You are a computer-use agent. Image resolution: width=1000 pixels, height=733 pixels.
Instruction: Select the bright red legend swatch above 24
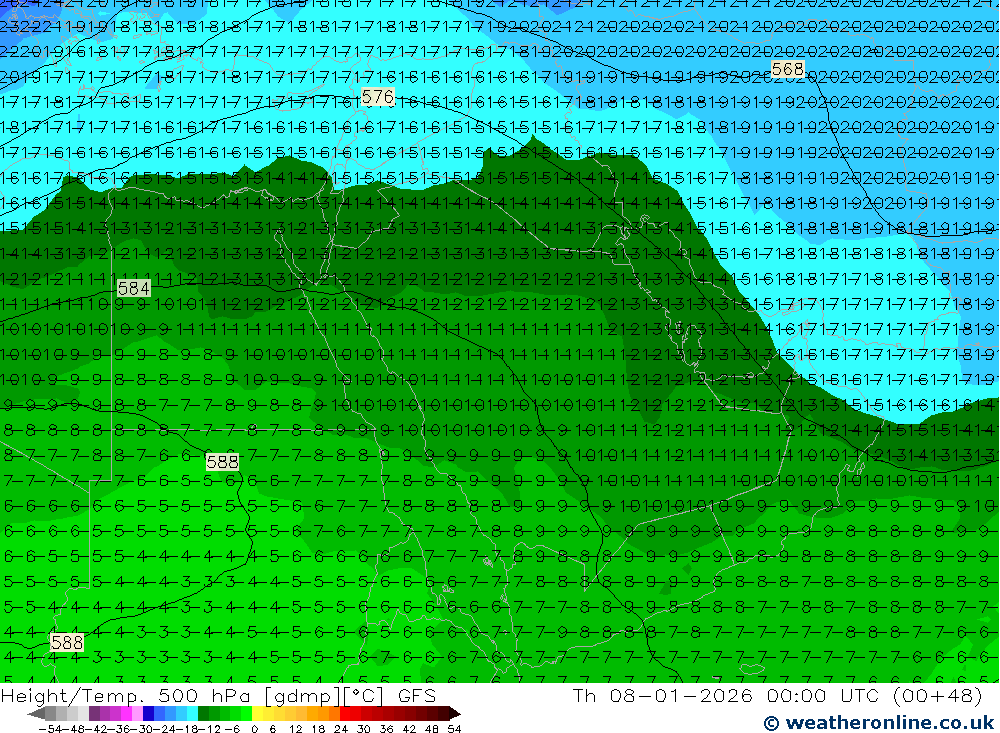coord(345,714)
